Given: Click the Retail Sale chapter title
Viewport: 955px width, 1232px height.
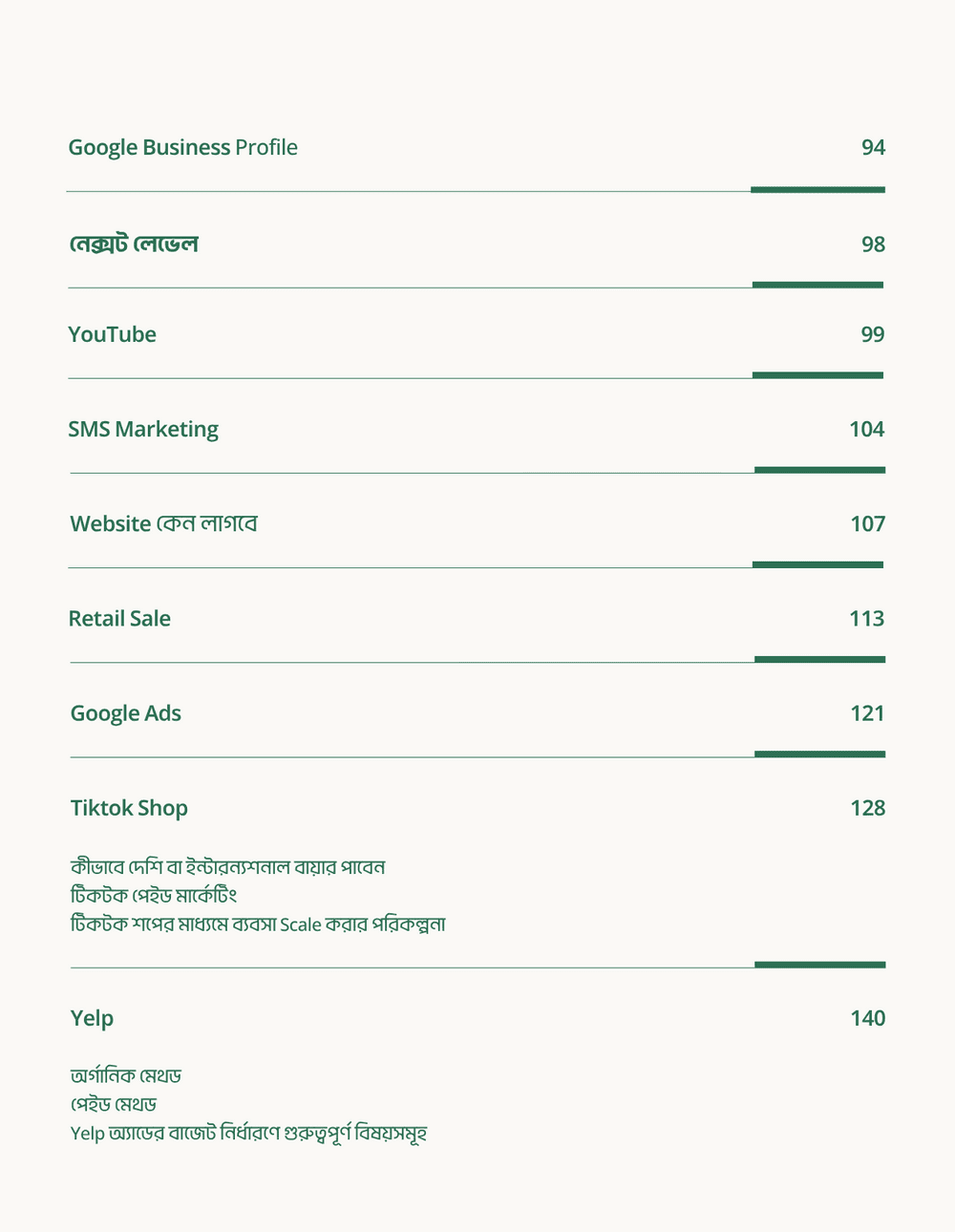Looking at the screenshot, I should click(119, 619).
